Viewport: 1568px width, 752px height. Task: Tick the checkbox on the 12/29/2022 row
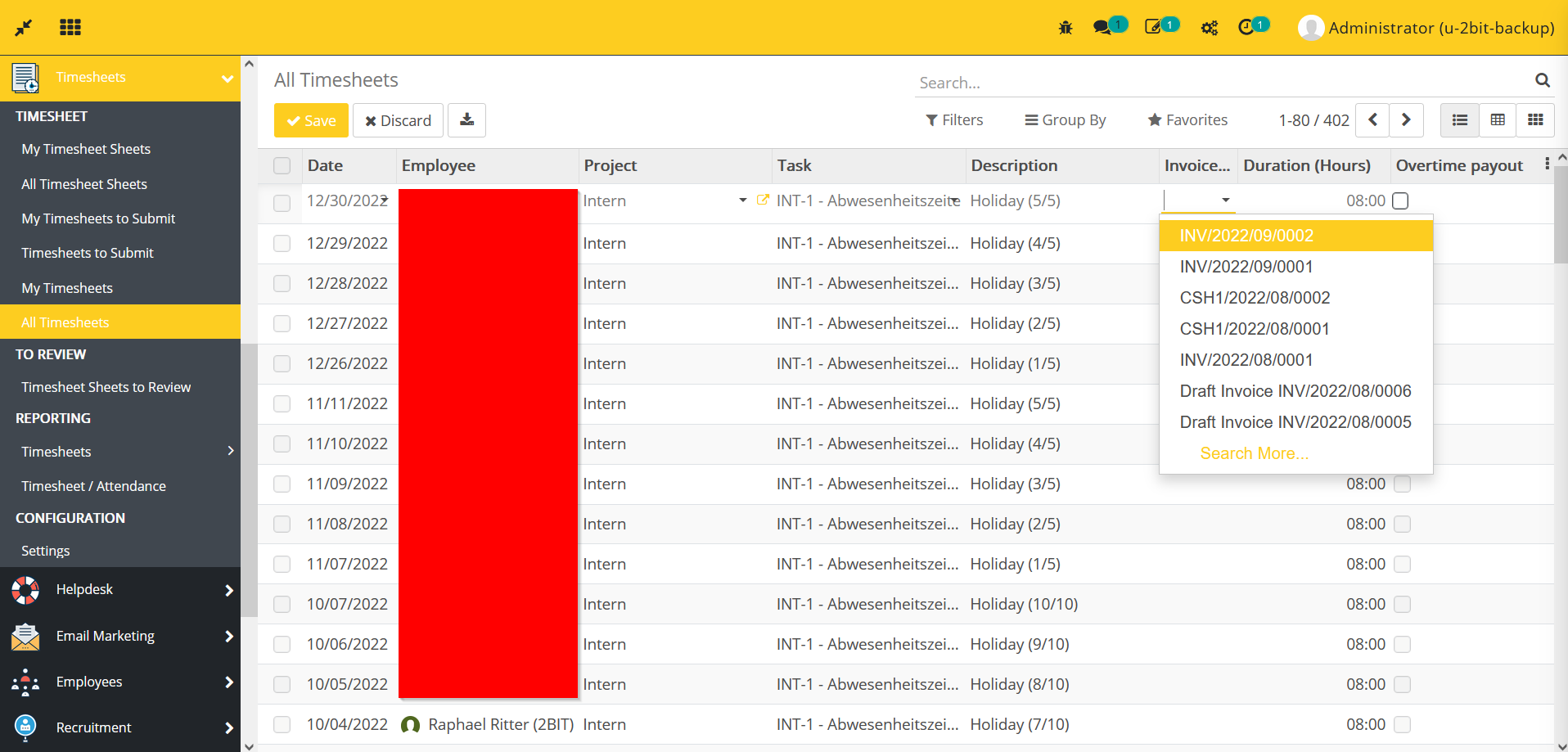point(282,243)
